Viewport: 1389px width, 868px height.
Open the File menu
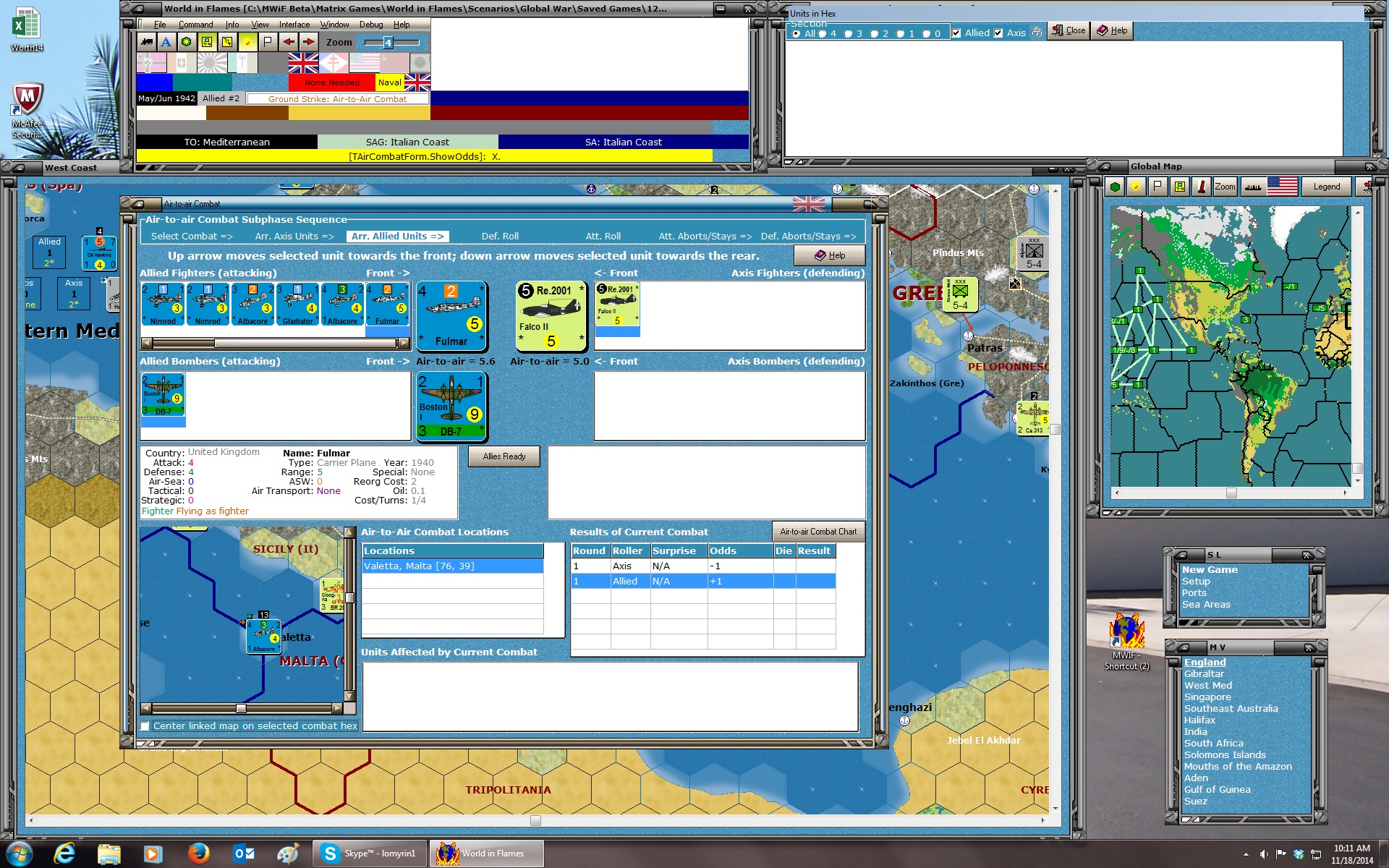pos(160,25)
